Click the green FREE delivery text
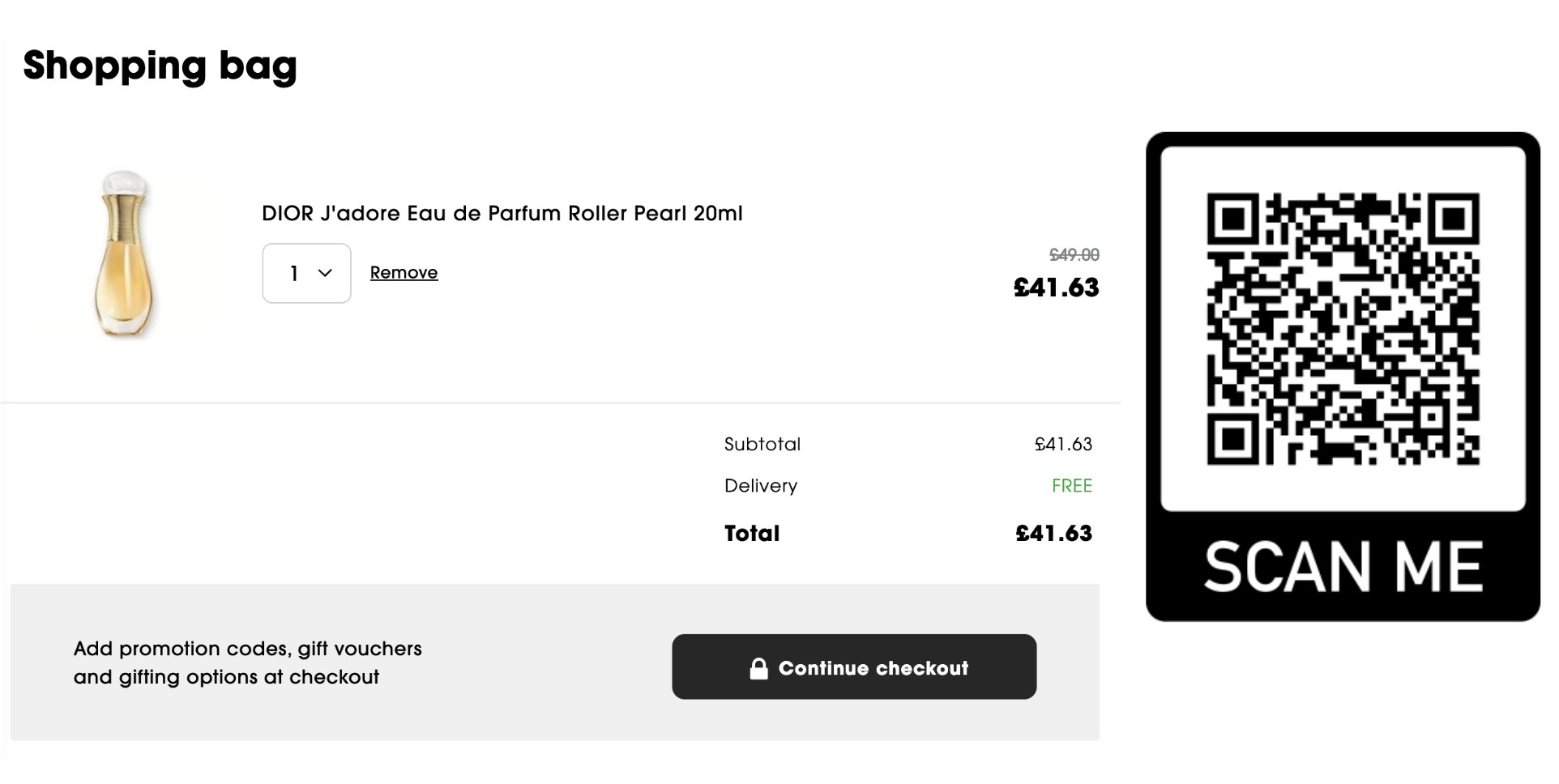This screenshot has width=1559, height=784. pyautogui.click(x=1071, y=486)
